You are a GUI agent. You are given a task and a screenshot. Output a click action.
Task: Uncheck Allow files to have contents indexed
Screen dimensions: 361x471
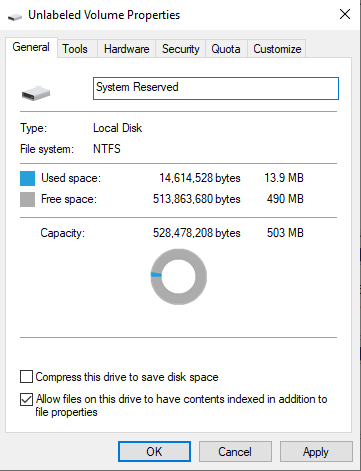(26, 399)
